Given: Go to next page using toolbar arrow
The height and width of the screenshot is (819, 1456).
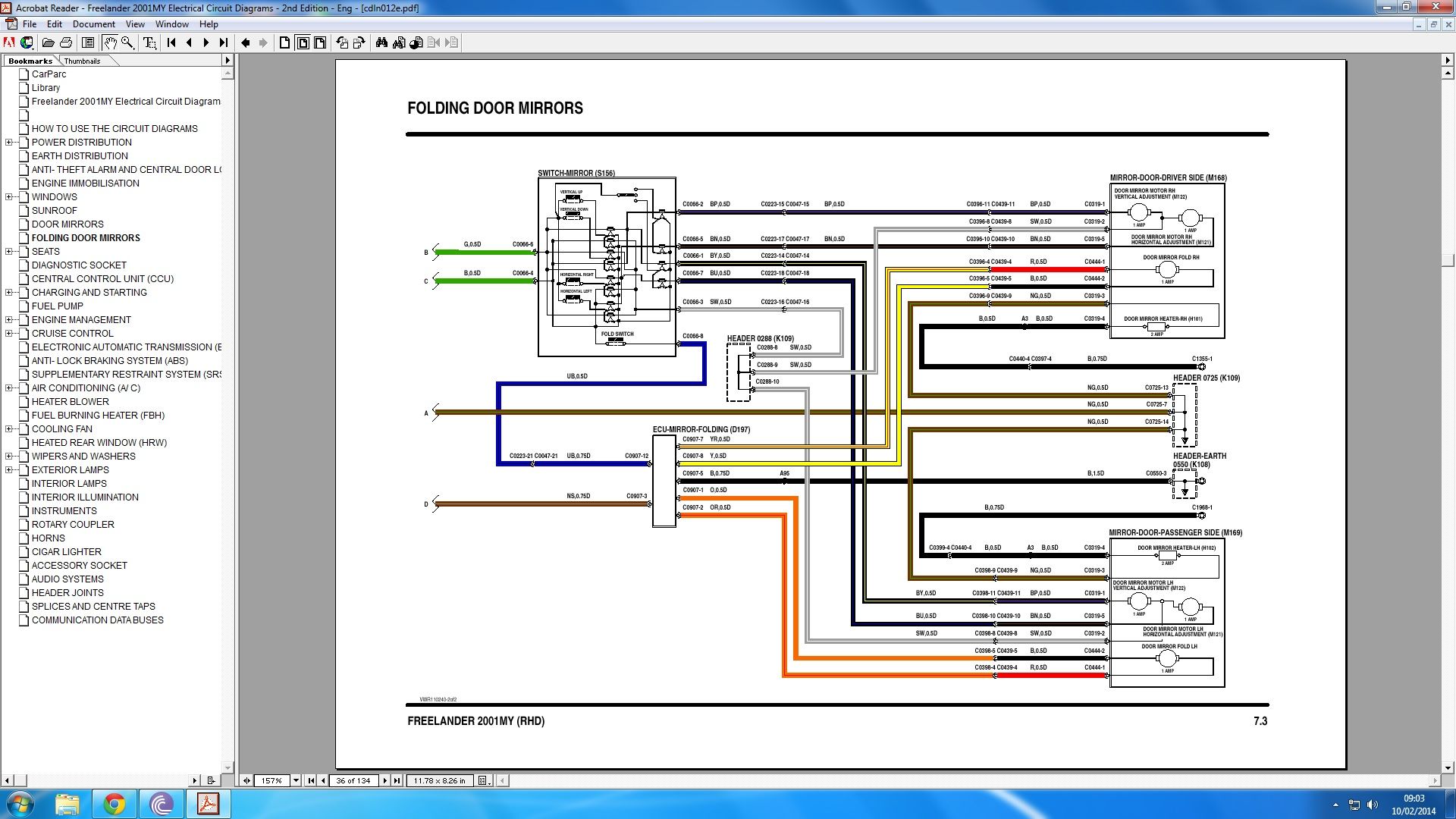Looking at the screenshot, I should point(206,42).
